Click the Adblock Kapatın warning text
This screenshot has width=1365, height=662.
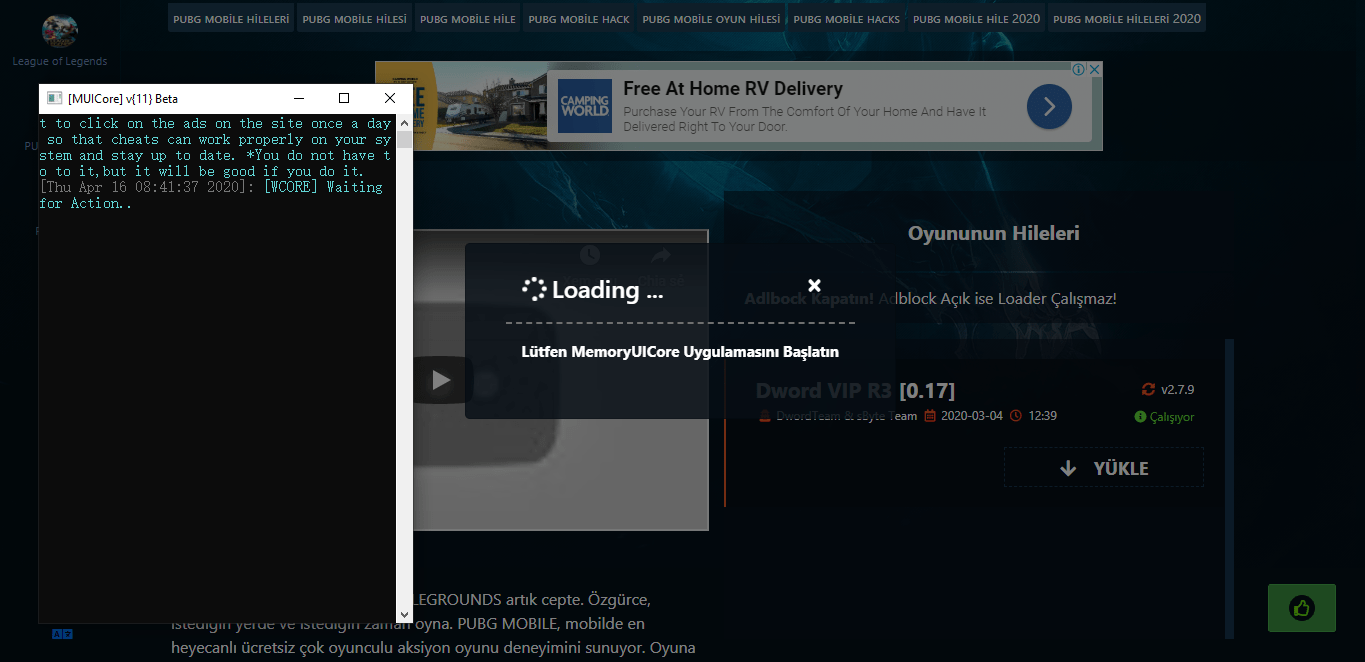click(x=930, y=298)
